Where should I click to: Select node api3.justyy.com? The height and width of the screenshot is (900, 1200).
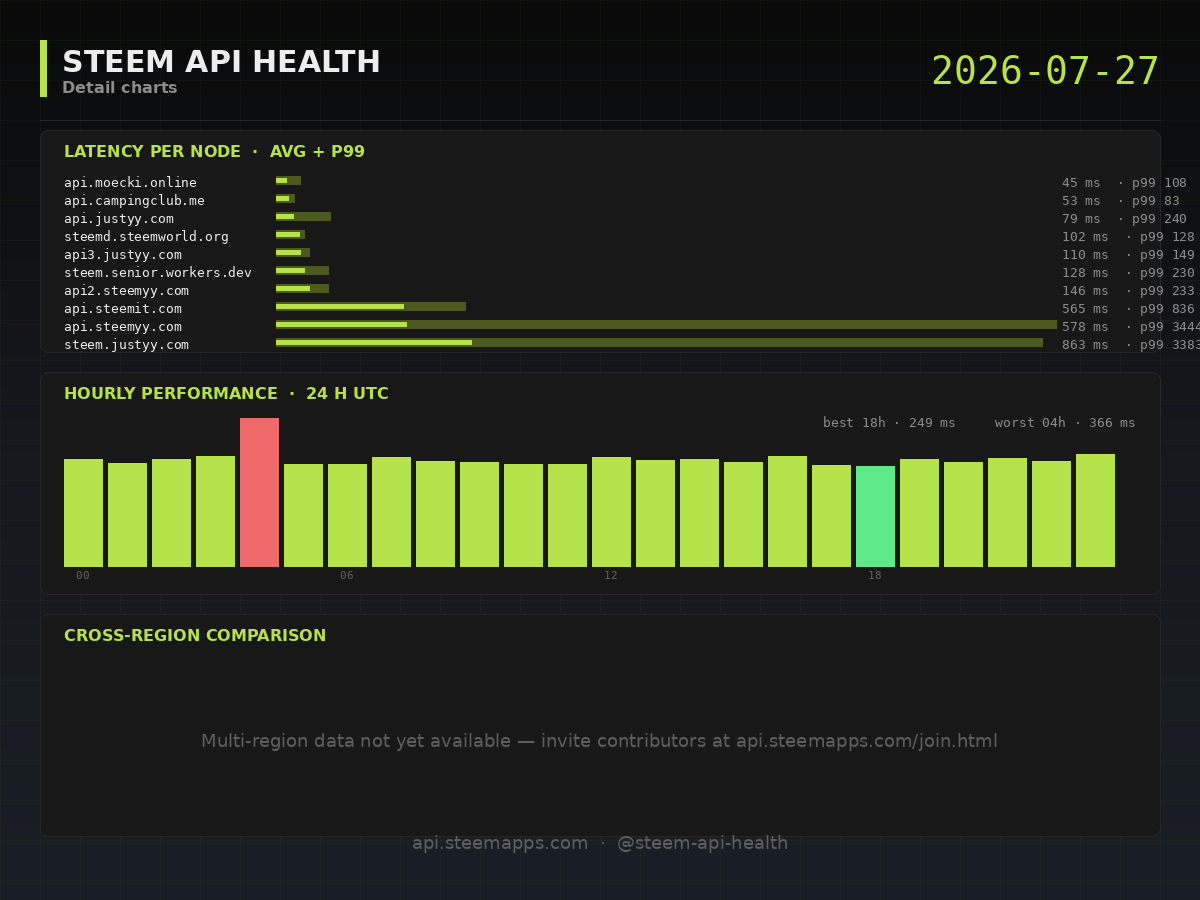tap(122, 254)
